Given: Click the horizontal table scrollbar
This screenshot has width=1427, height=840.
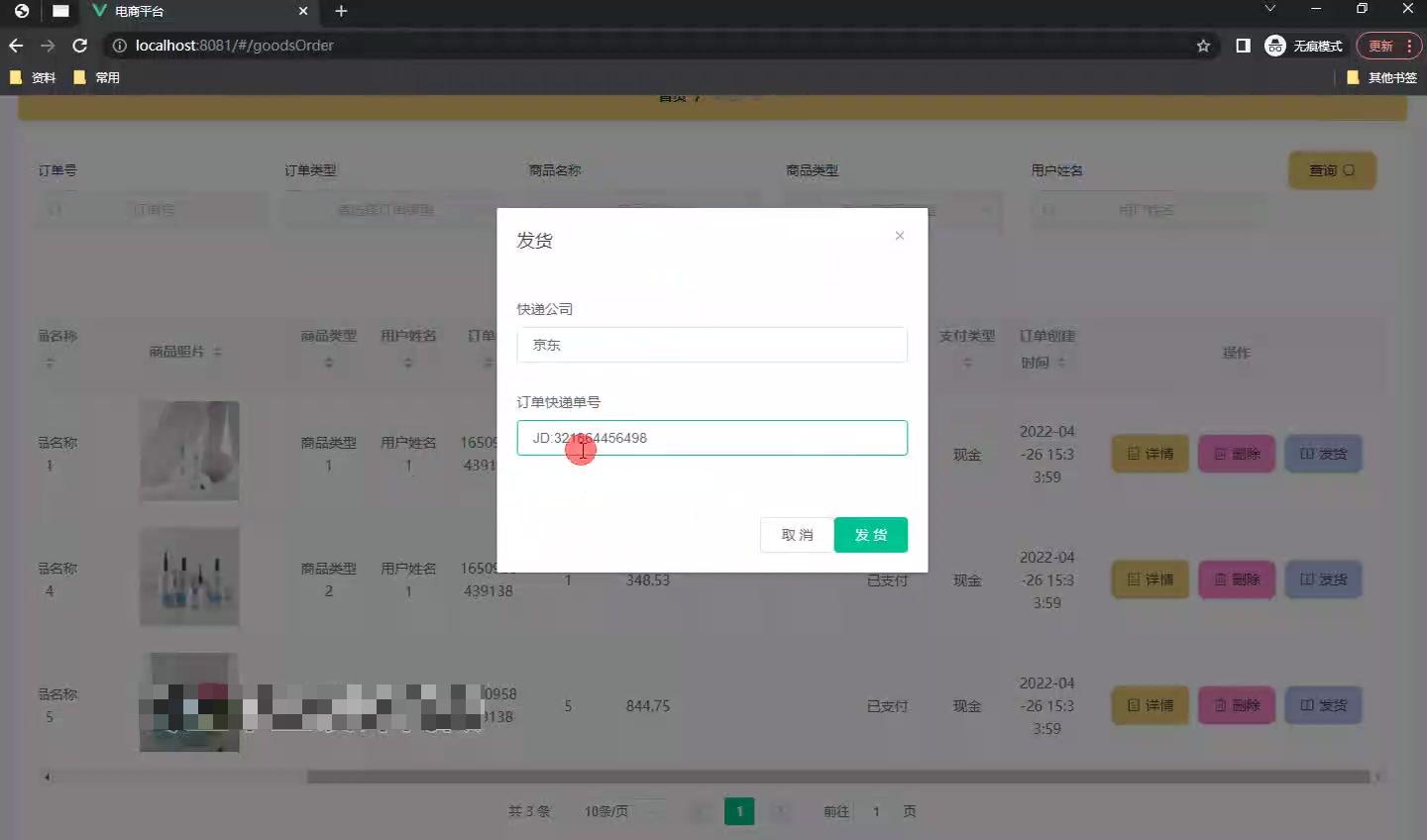Looking at the screenshot, I should click(837, 777).
